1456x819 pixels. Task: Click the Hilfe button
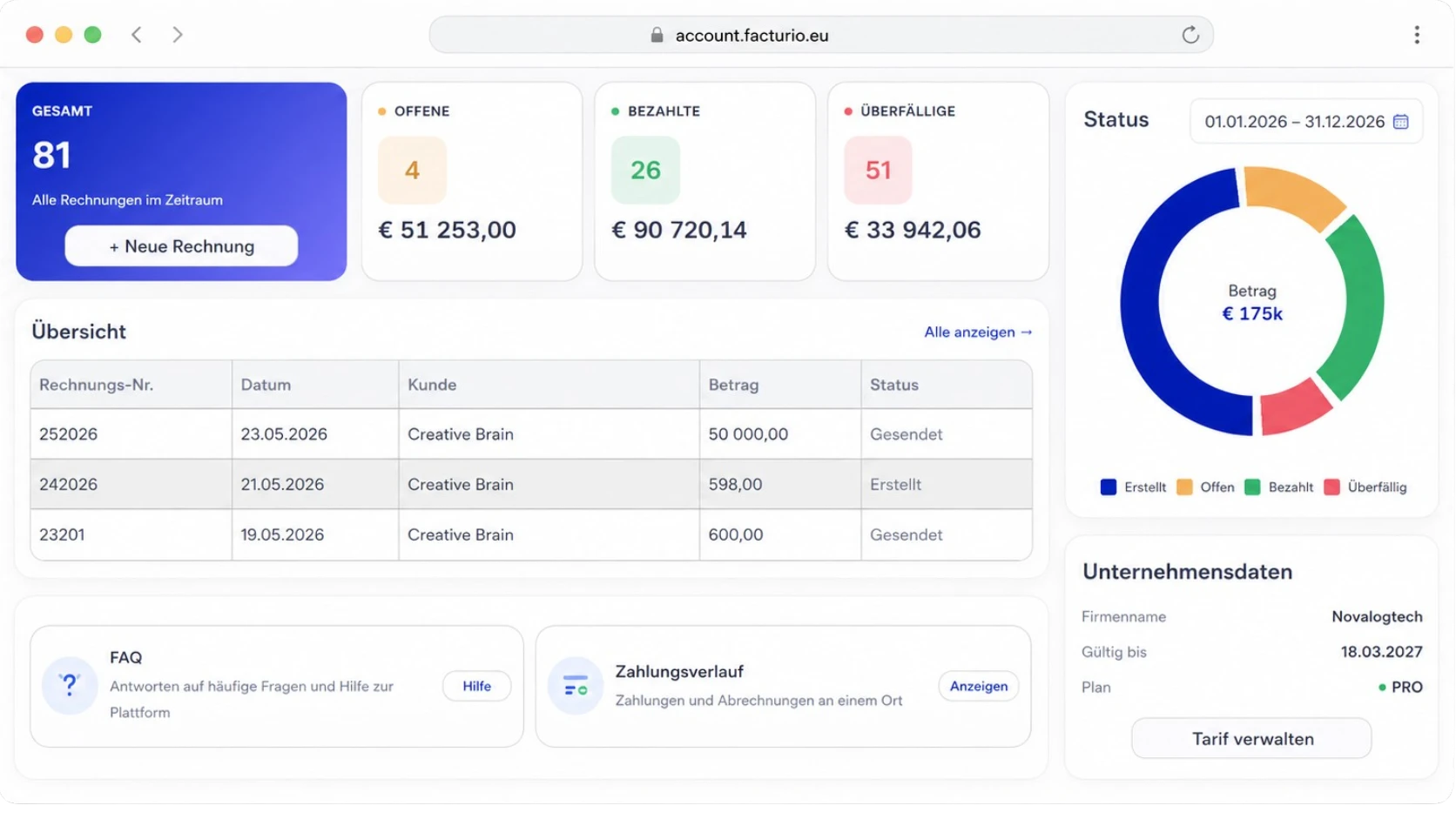[x=476, y=686]
